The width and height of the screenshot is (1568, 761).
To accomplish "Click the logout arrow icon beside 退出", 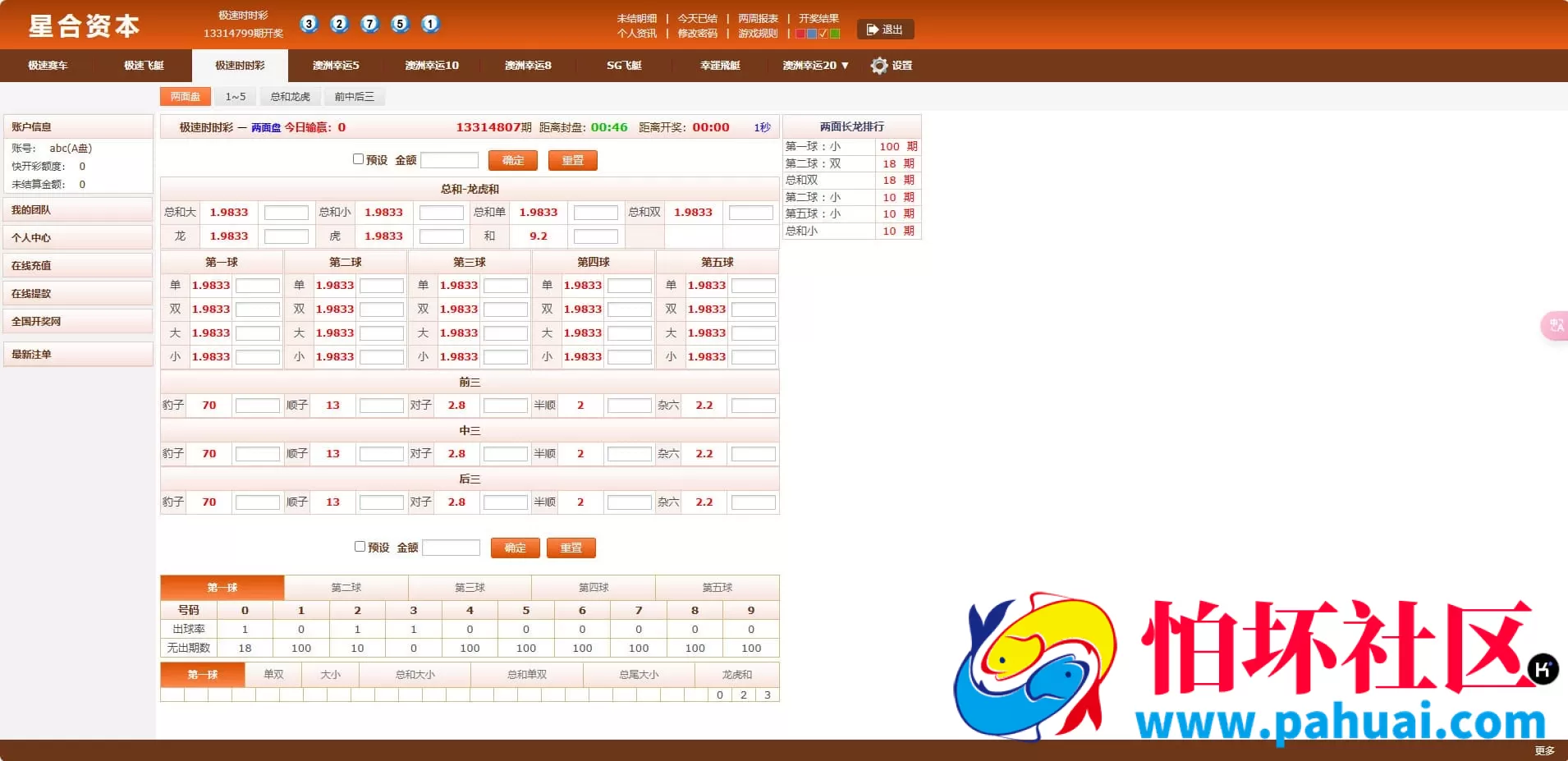I will pos(871,30).
